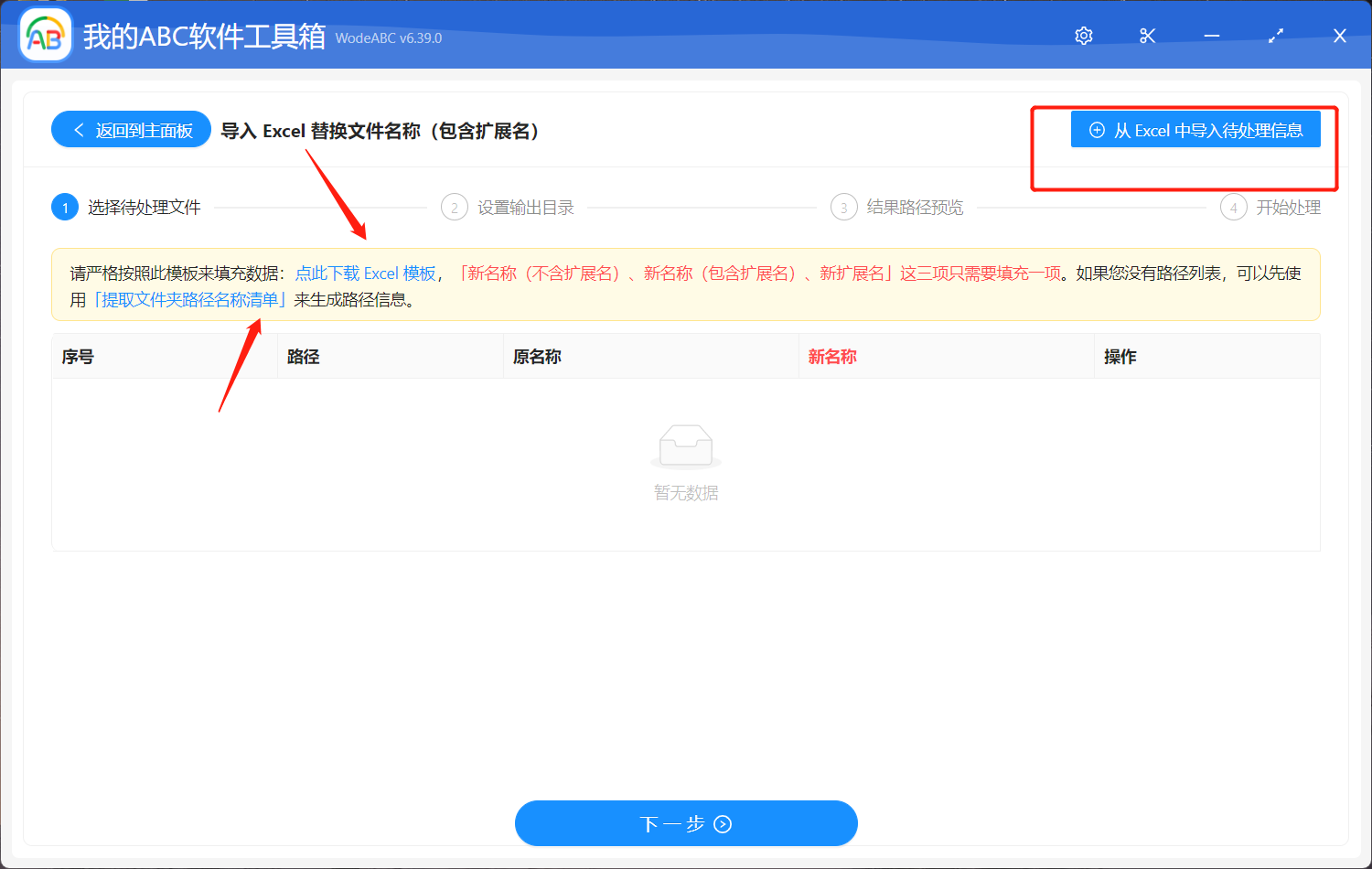
Task: Click the circled arrow icon inside 下一步 button
Action: [x=723, y=823]
